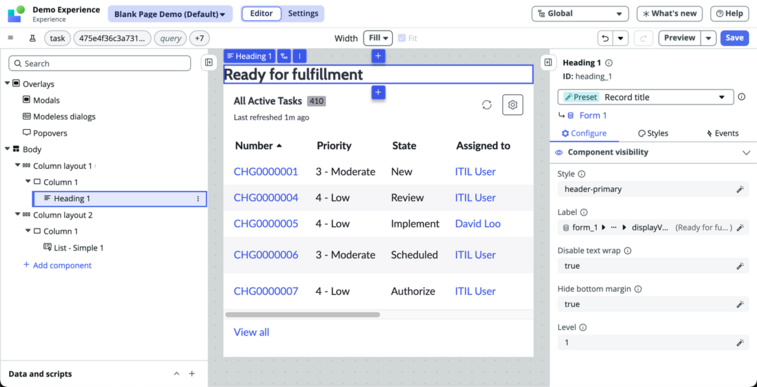The image size is (757, 387).
Task: Collapse the right config panel toggle icon
Action: click(548, 63)
